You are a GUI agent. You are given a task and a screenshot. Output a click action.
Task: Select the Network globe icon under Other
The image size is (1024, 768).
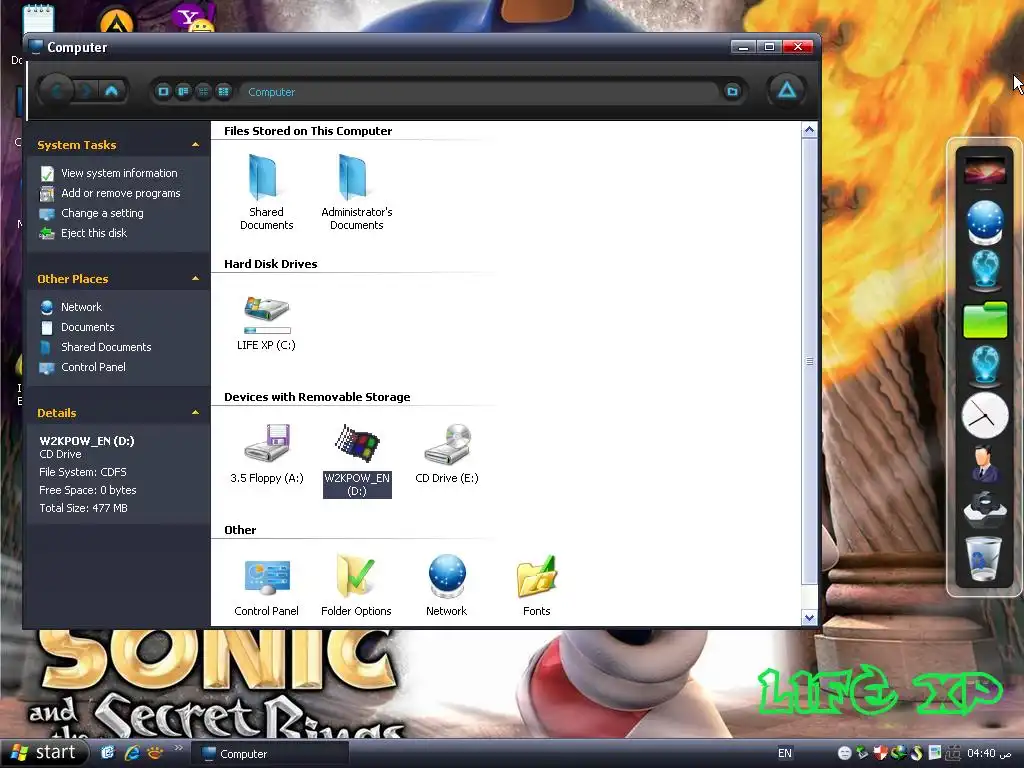click(447, 576)
